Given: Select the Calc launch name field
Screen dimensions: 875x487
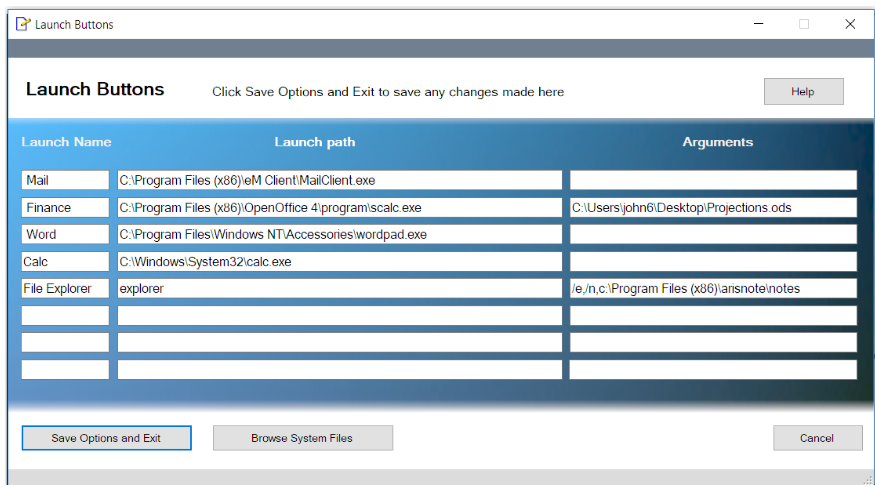Looking at the screenshot, I should (65, 262).
